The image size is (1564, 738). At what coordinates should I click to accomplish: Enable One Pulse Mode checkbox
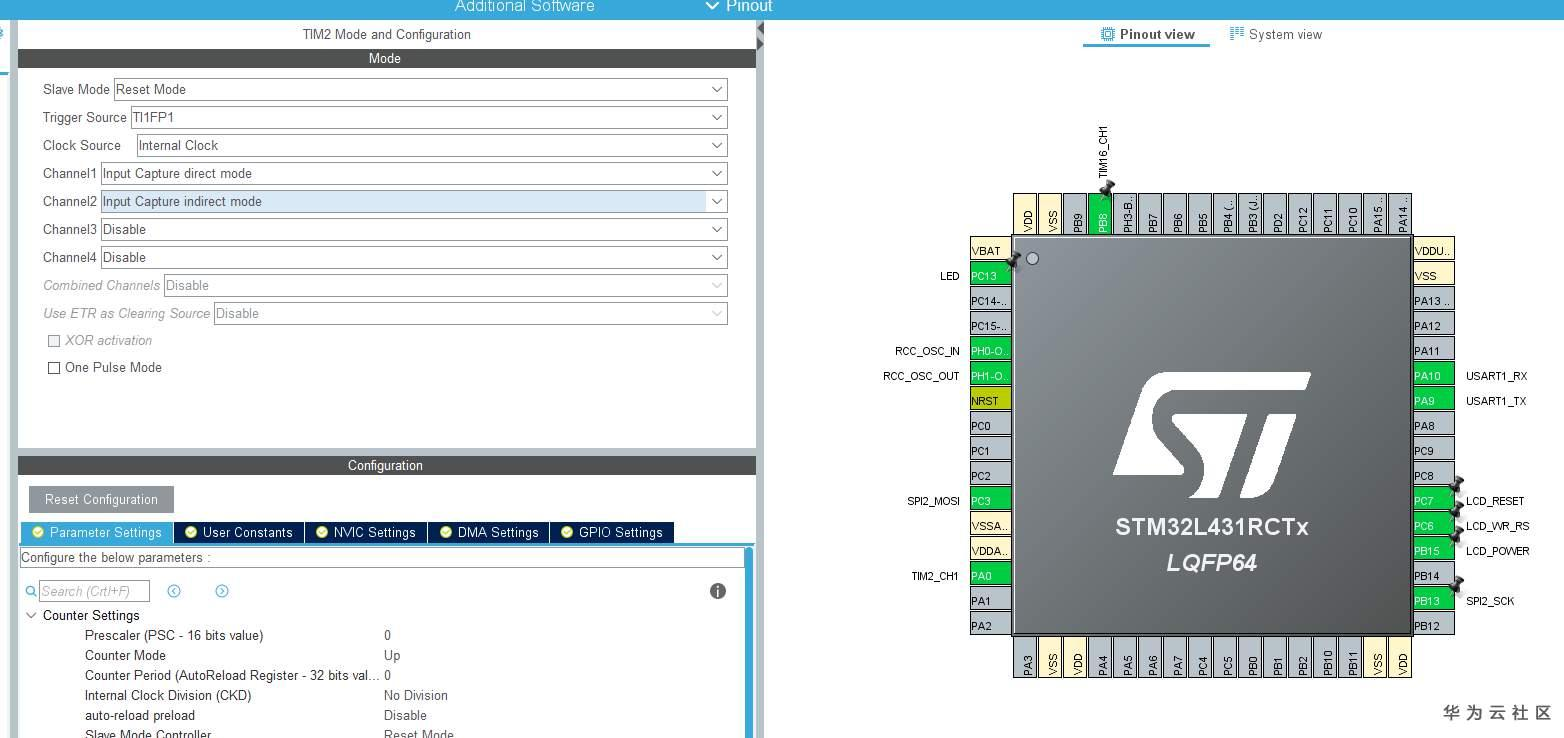[54, 368]
